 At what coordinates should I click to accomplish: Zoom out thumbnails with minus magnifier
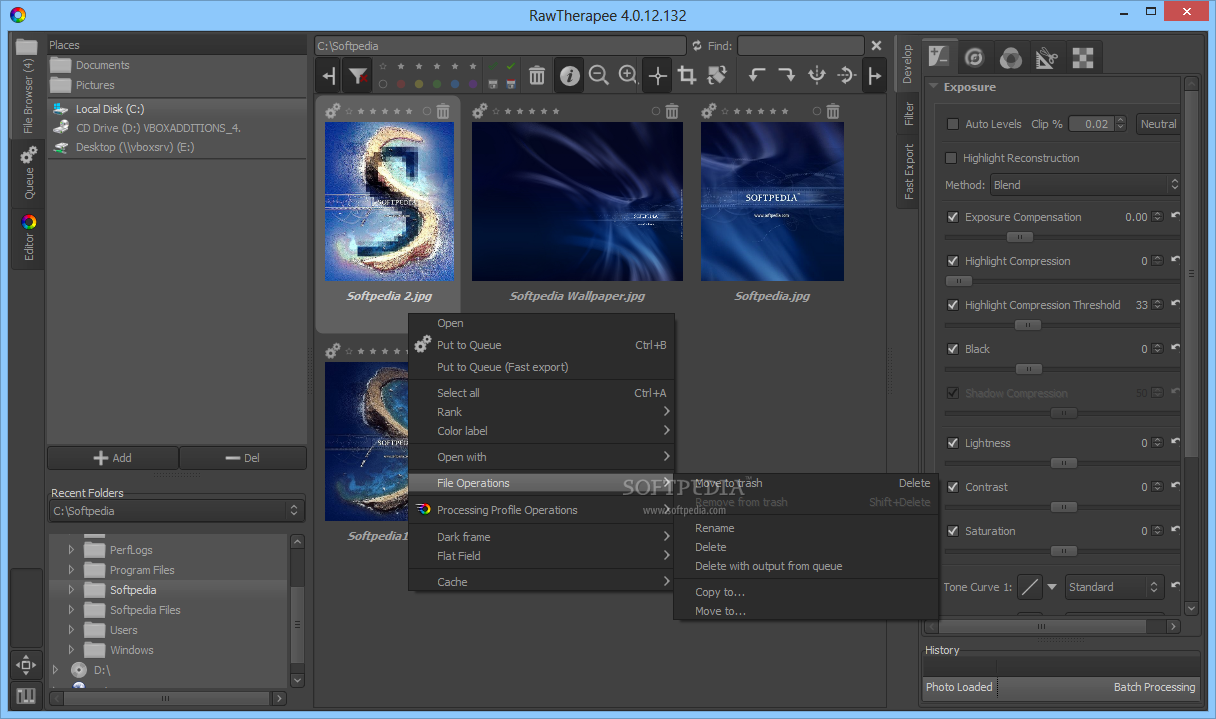[599, 75]
